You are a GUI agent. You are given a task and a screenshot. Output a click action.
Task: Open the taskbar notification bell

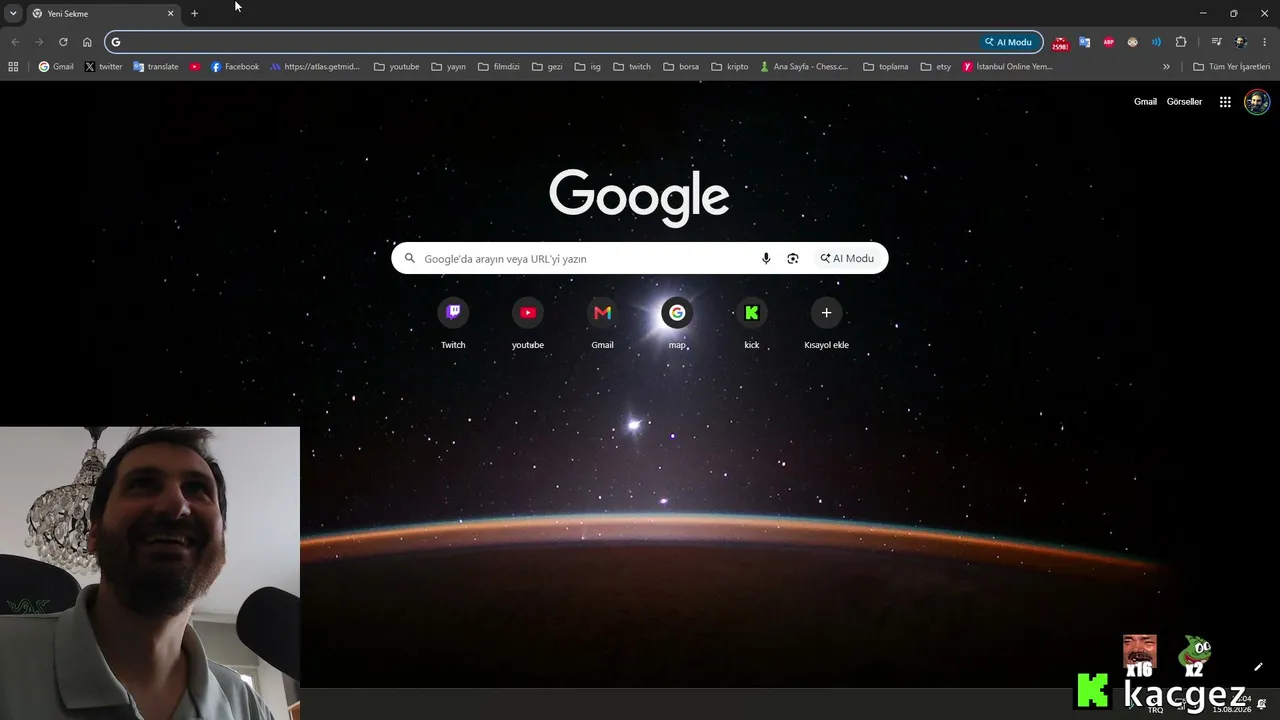pos(1262,704)
